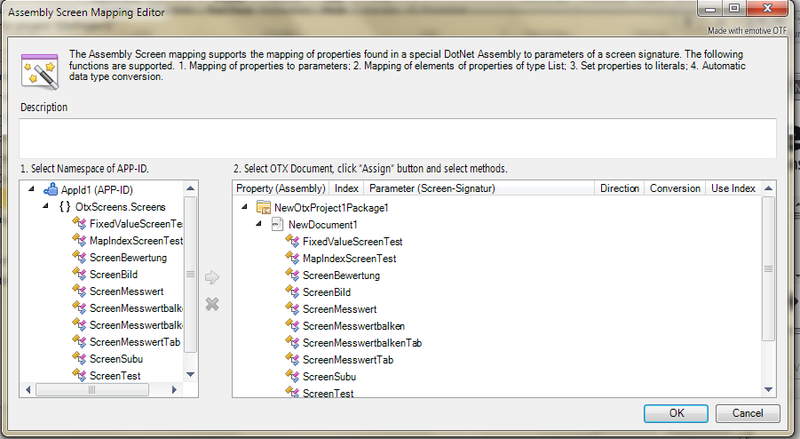Viewport: 800px width, 439px height.
Task: Click the assign arrow icon between panels
Action: coord(211,278)
